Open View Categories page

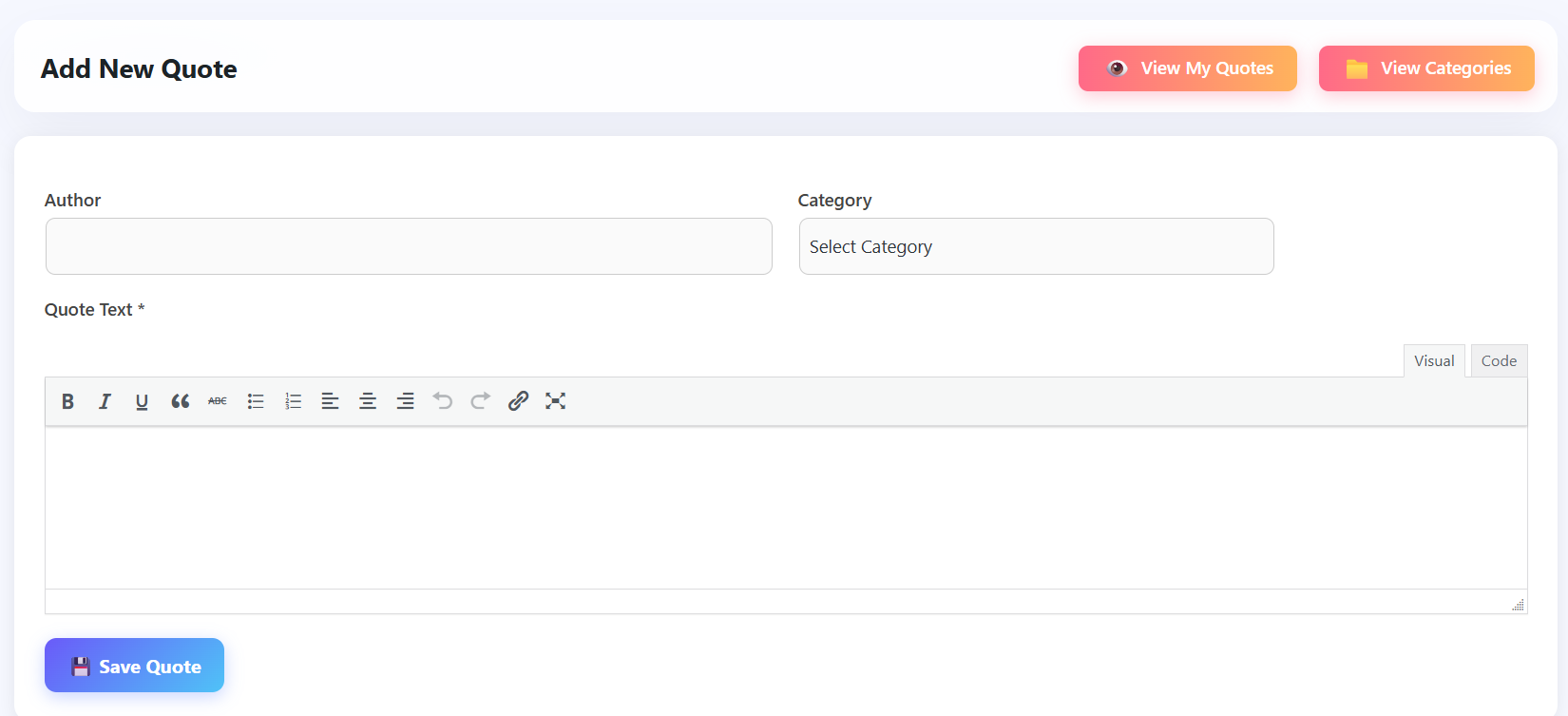(x=1426, y=68)
